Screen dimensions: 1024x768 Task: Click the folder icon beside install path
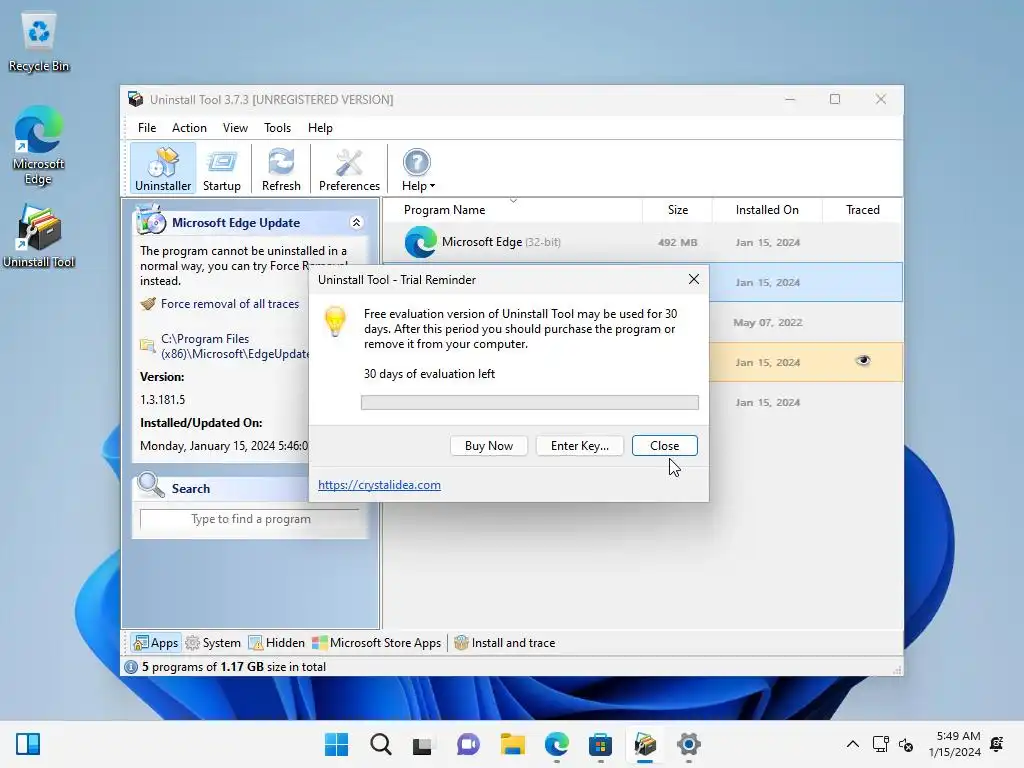(x=148, y=345)
